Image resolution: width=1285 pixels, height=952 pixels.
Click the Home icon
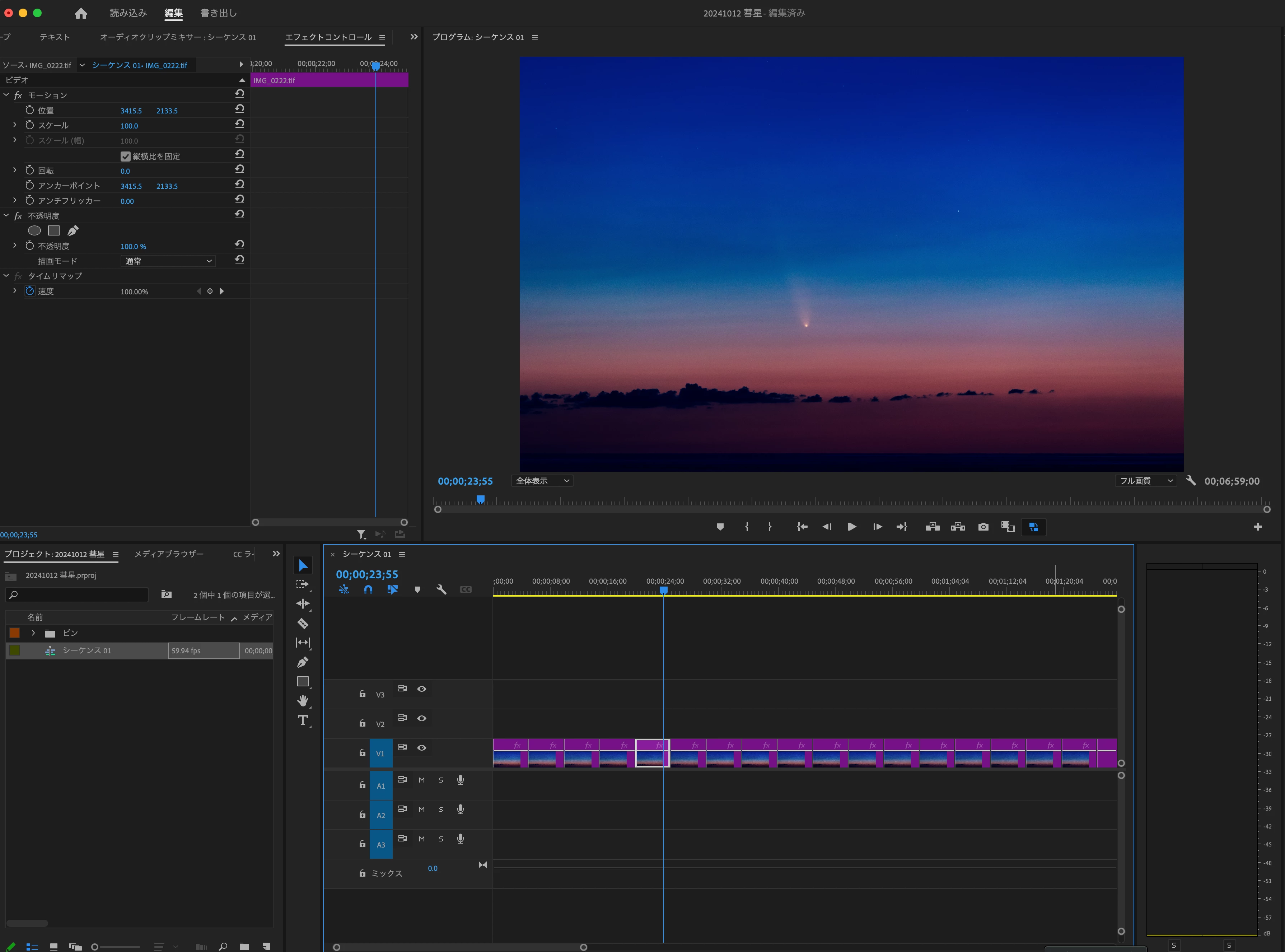(81, 13)
